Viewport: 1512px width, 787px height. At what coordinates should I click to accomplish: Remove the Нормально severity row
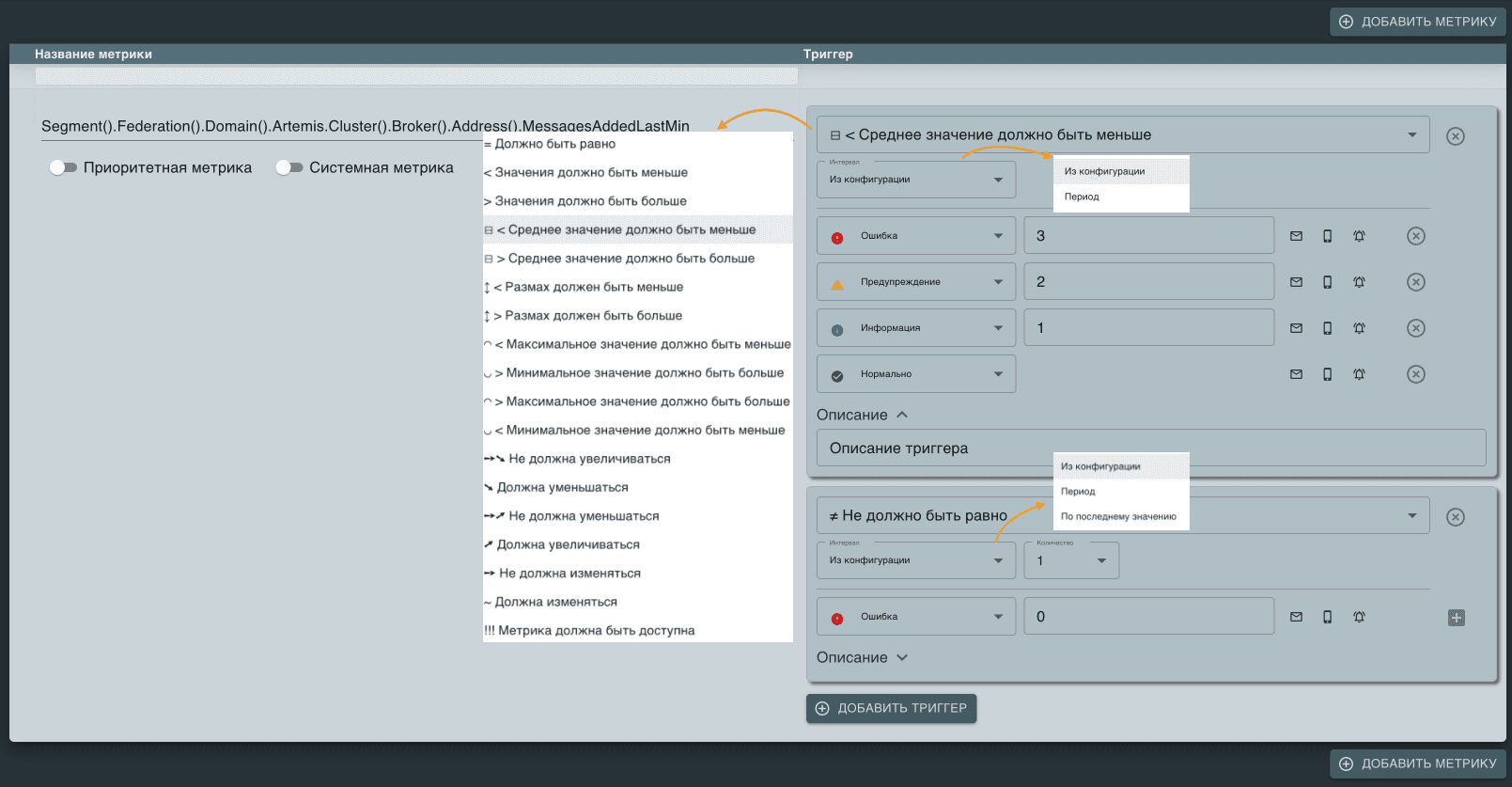tap(1415, 374)
